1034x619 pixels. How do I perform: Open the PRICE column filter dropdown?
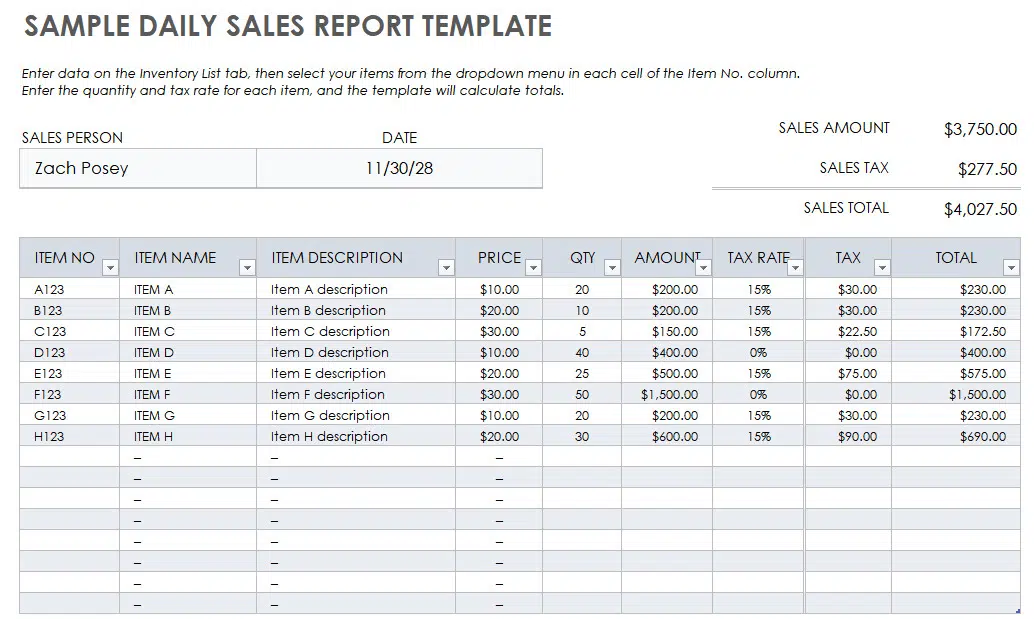[x=533, y=268]
